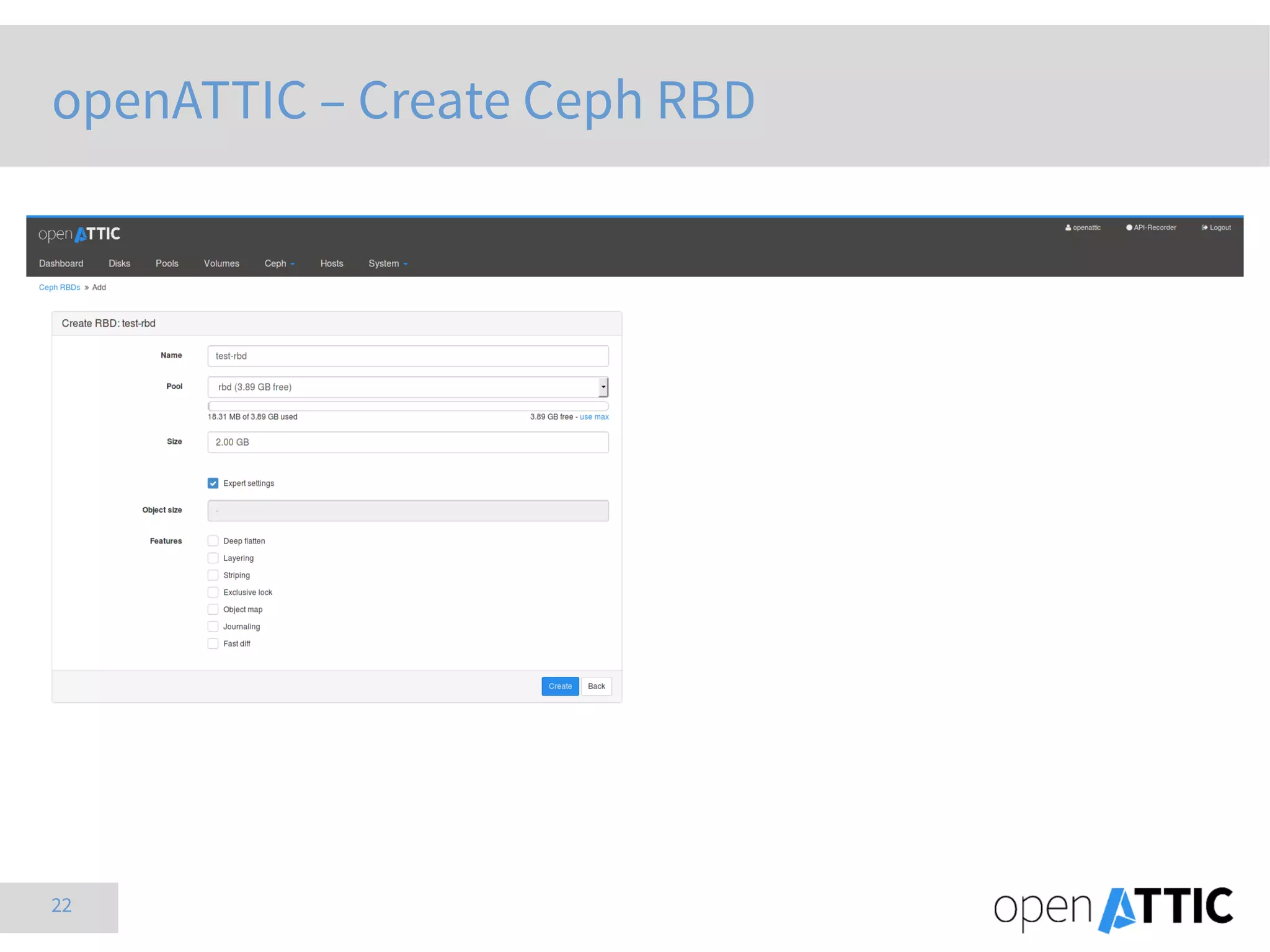Viewport: 1270px width, 952px height.
Task: Expand the Ceph dropdown menu
Action: tap(280, 263)
